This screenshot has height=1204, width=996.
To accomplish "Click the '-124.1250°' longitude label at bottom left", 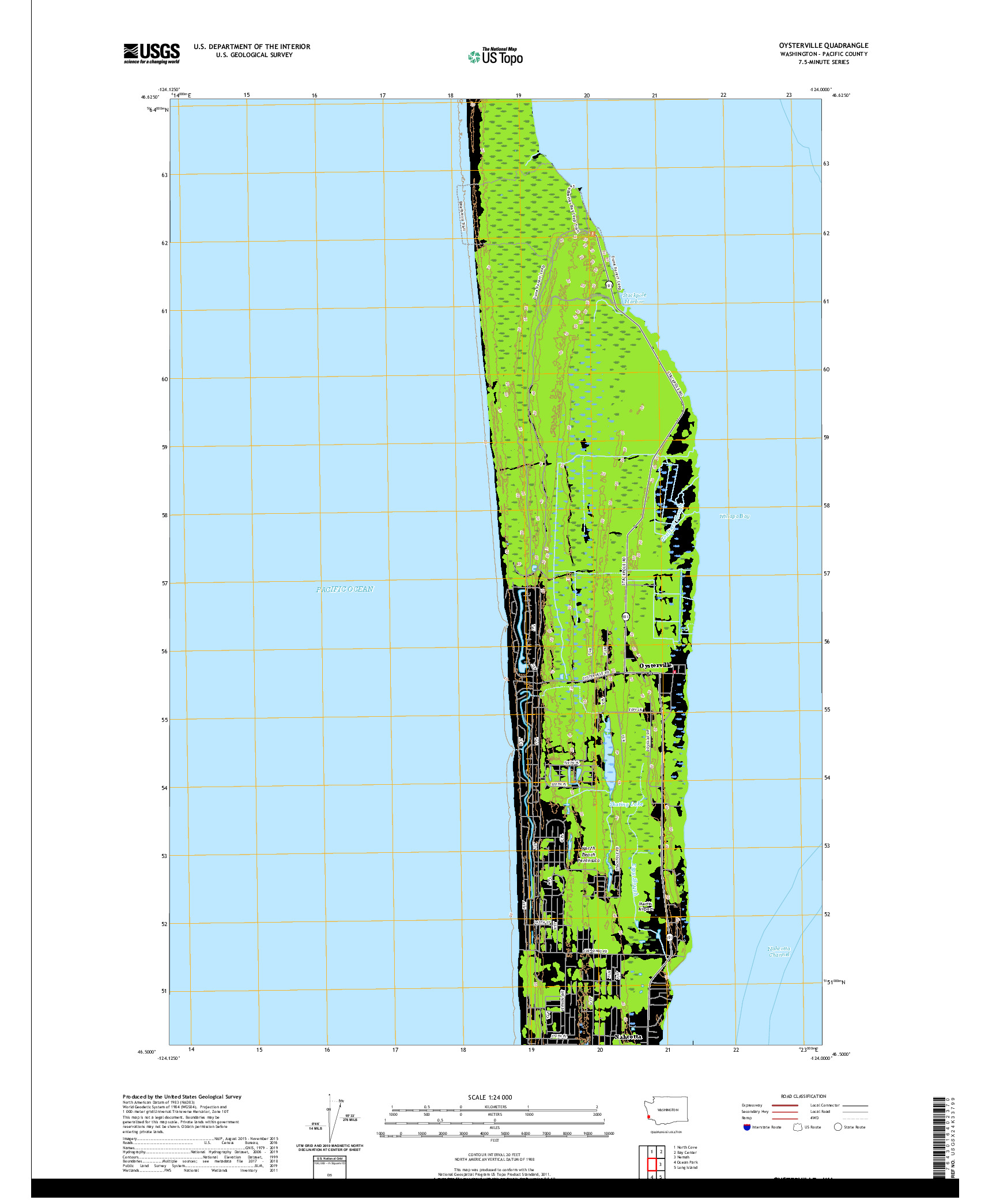I will tap(169, 1058).
